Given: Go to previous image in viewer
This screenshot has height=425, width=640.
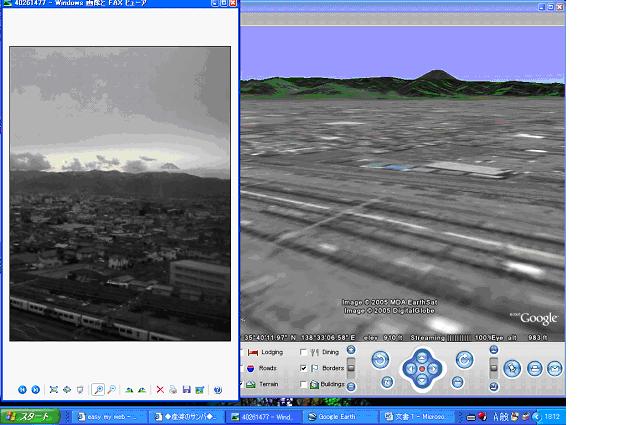Looking at the screenshot, I should click(23, 389).
